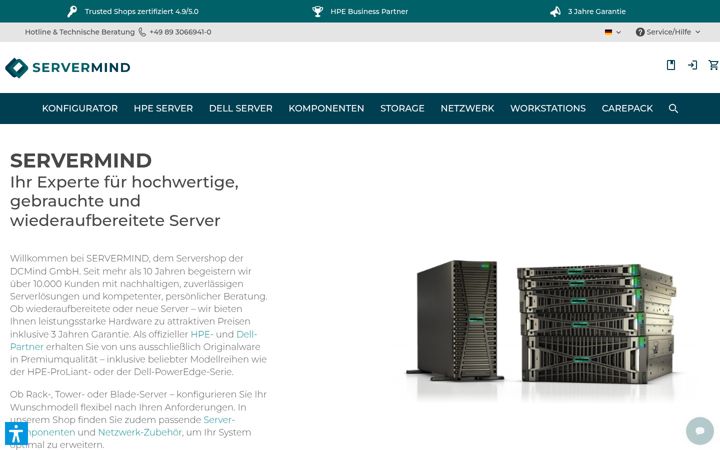This screenshot has width=720, height=450.
Task: Expand the German flag language dropdown
Action: click(x=613, y=32)
